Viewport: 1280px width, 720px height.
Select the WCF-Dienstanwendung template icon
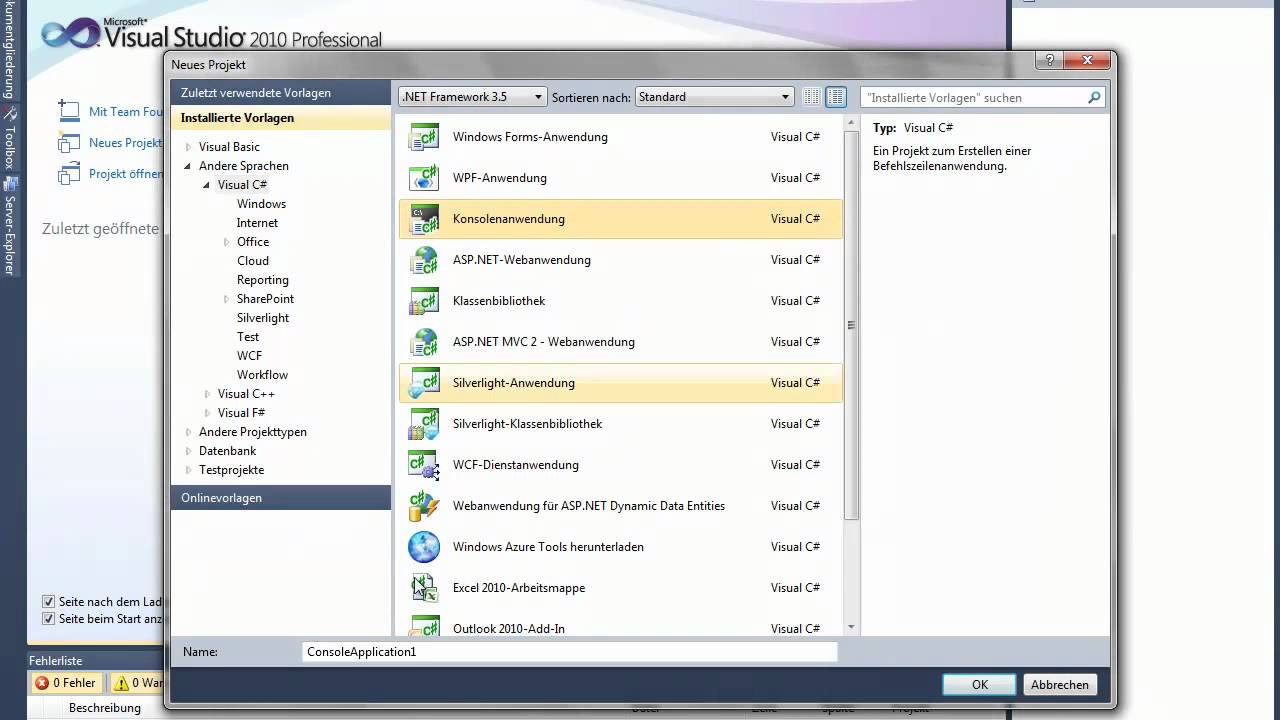pyautogui.click(x=424, y=465)
